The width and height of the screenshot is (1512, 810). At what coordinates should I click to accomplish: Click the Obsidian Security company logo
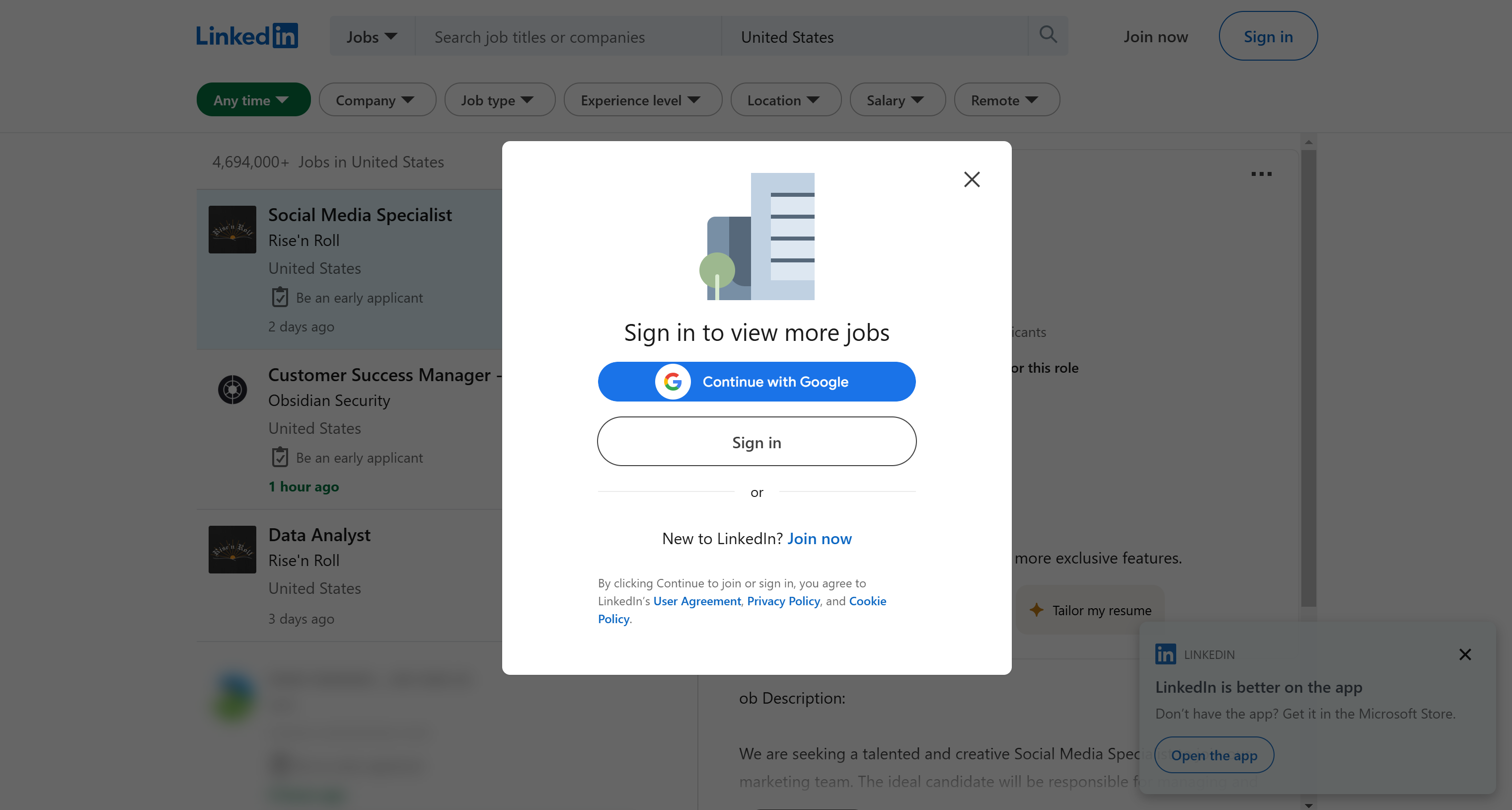point(232,389)
